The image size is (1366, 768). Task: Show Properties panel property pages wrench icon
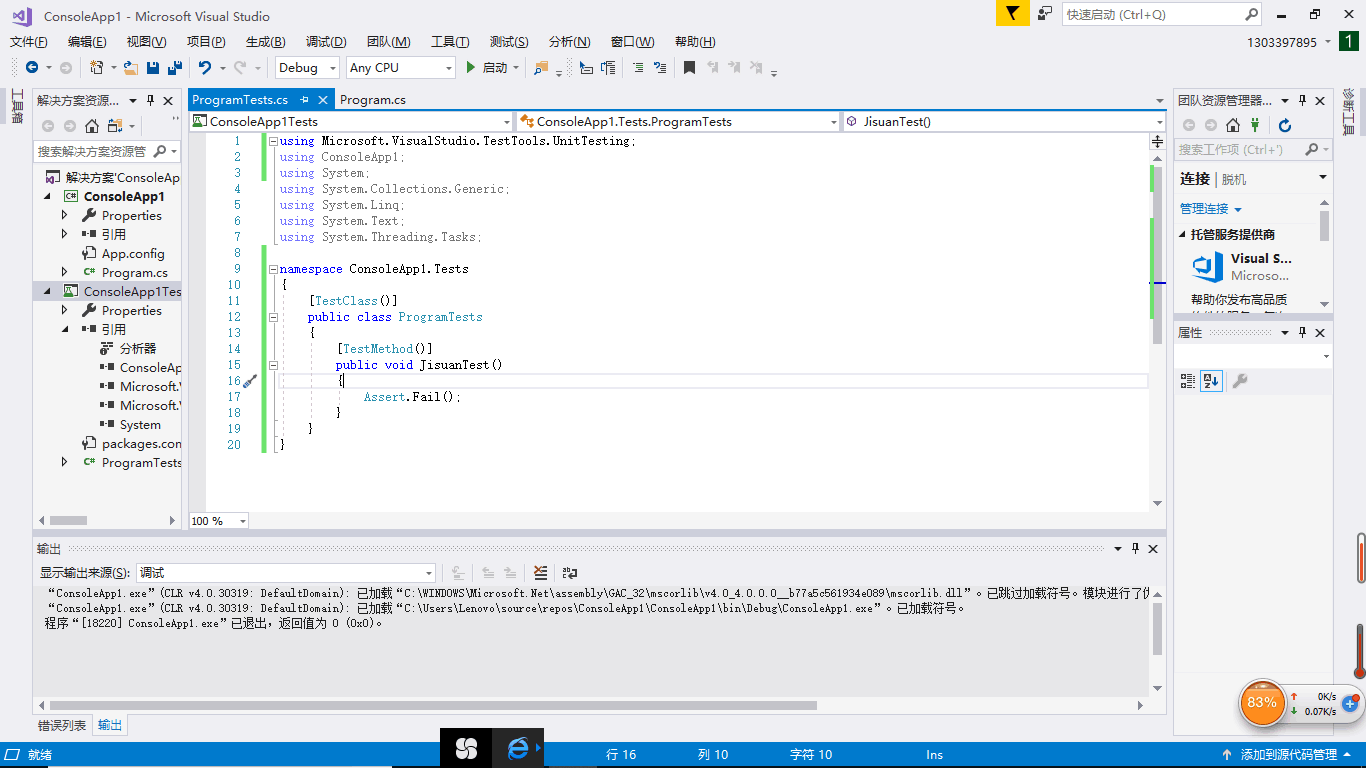pyautogui.click(x=1240, y=381)
